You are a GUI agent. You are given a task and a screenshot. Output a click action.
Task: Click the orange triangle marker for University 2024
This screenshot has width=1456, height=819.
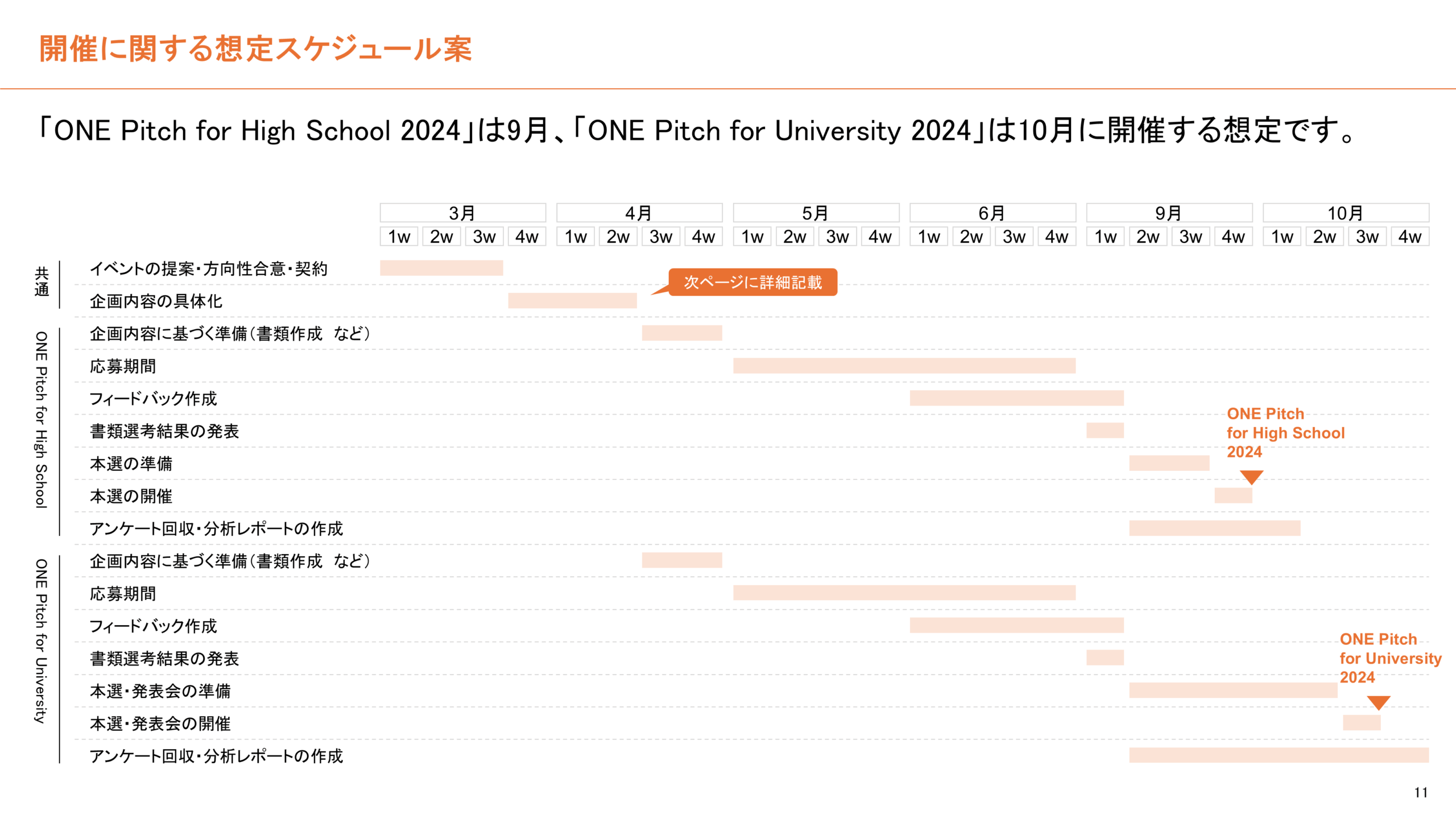pyautogui.click(x=1379, y=702)
